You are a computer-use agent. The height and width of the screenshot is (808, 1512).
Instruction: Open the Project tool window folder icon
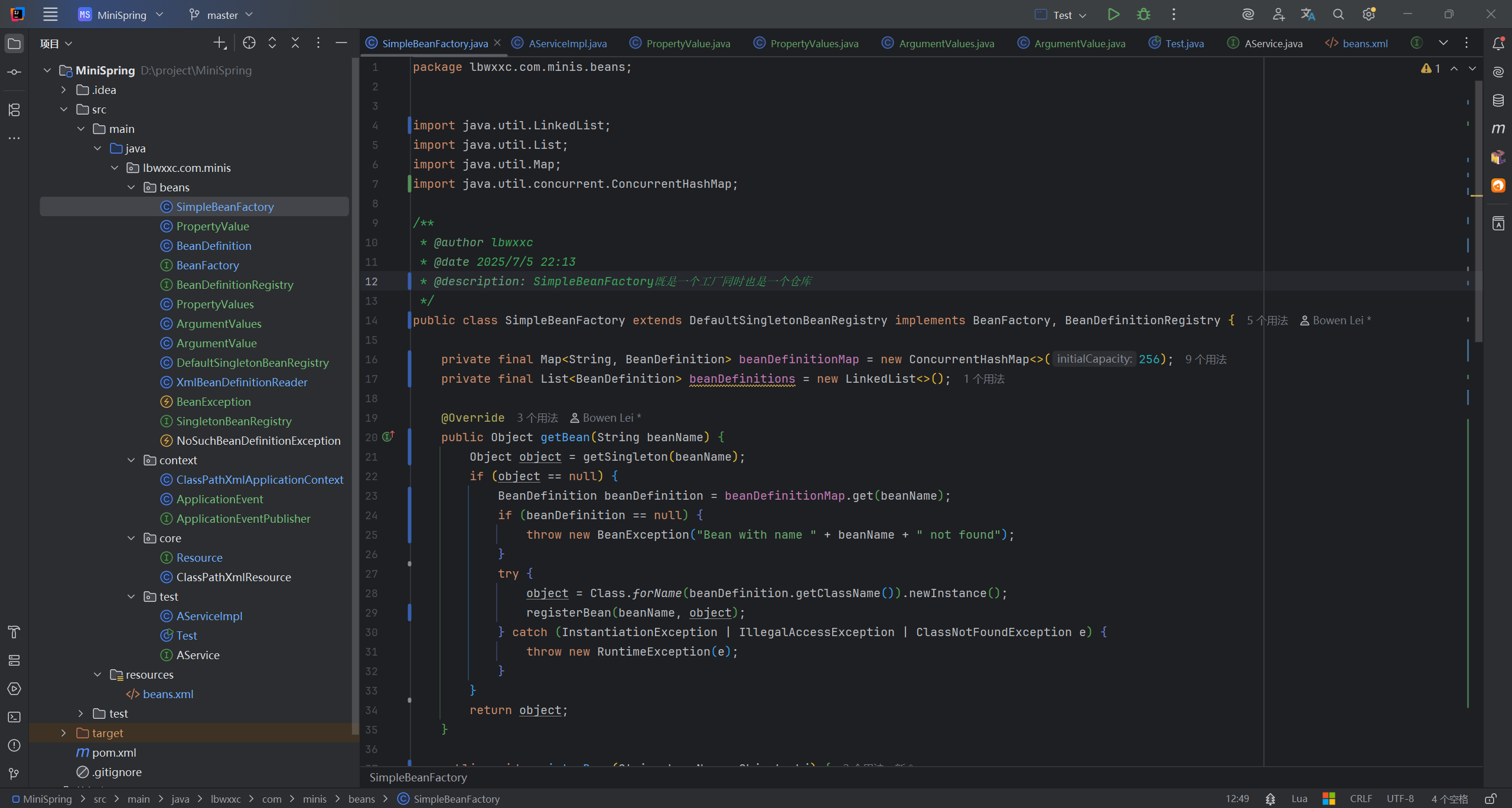click(14, 44)
